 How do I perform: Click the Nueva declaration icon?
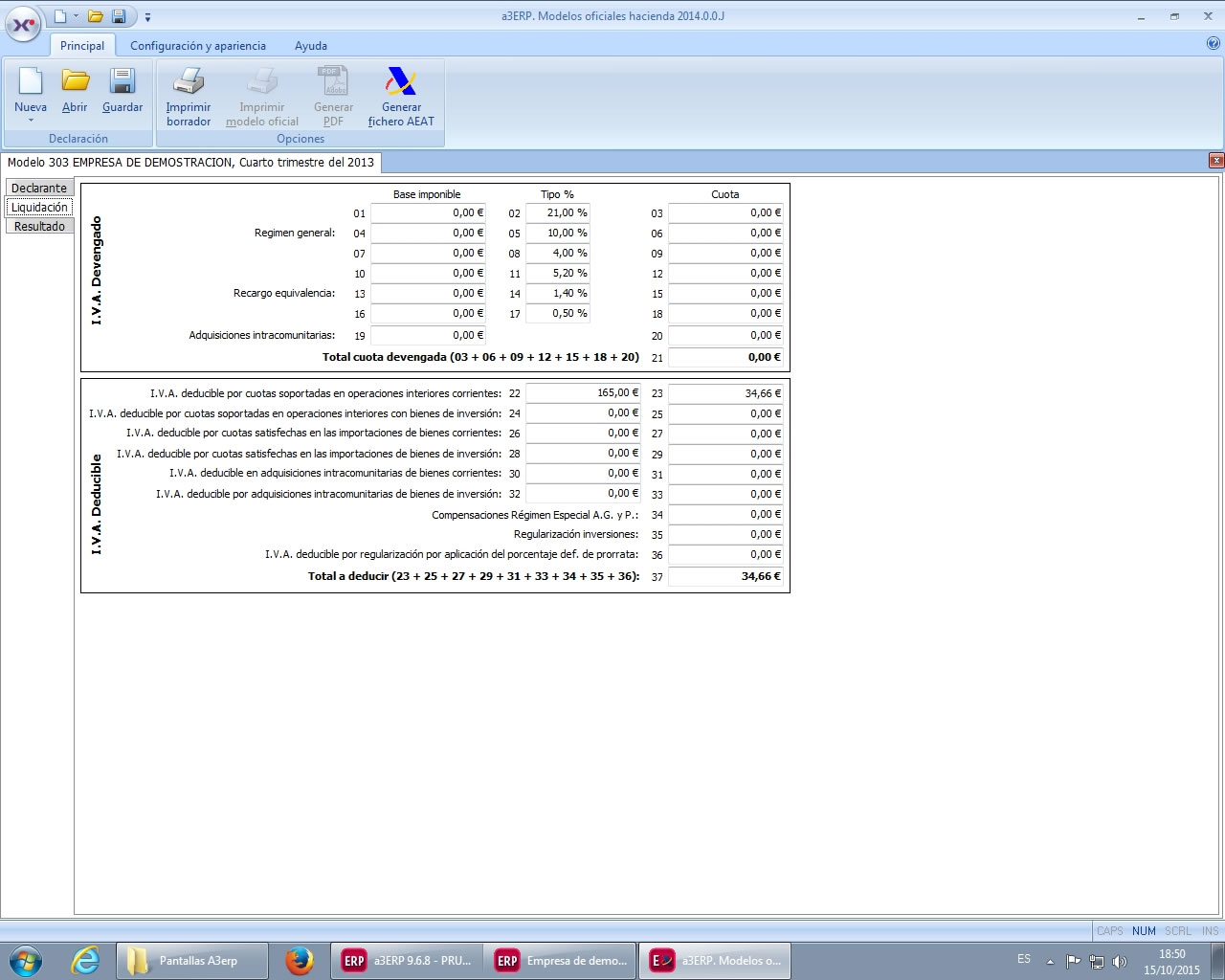click(31, 81)
